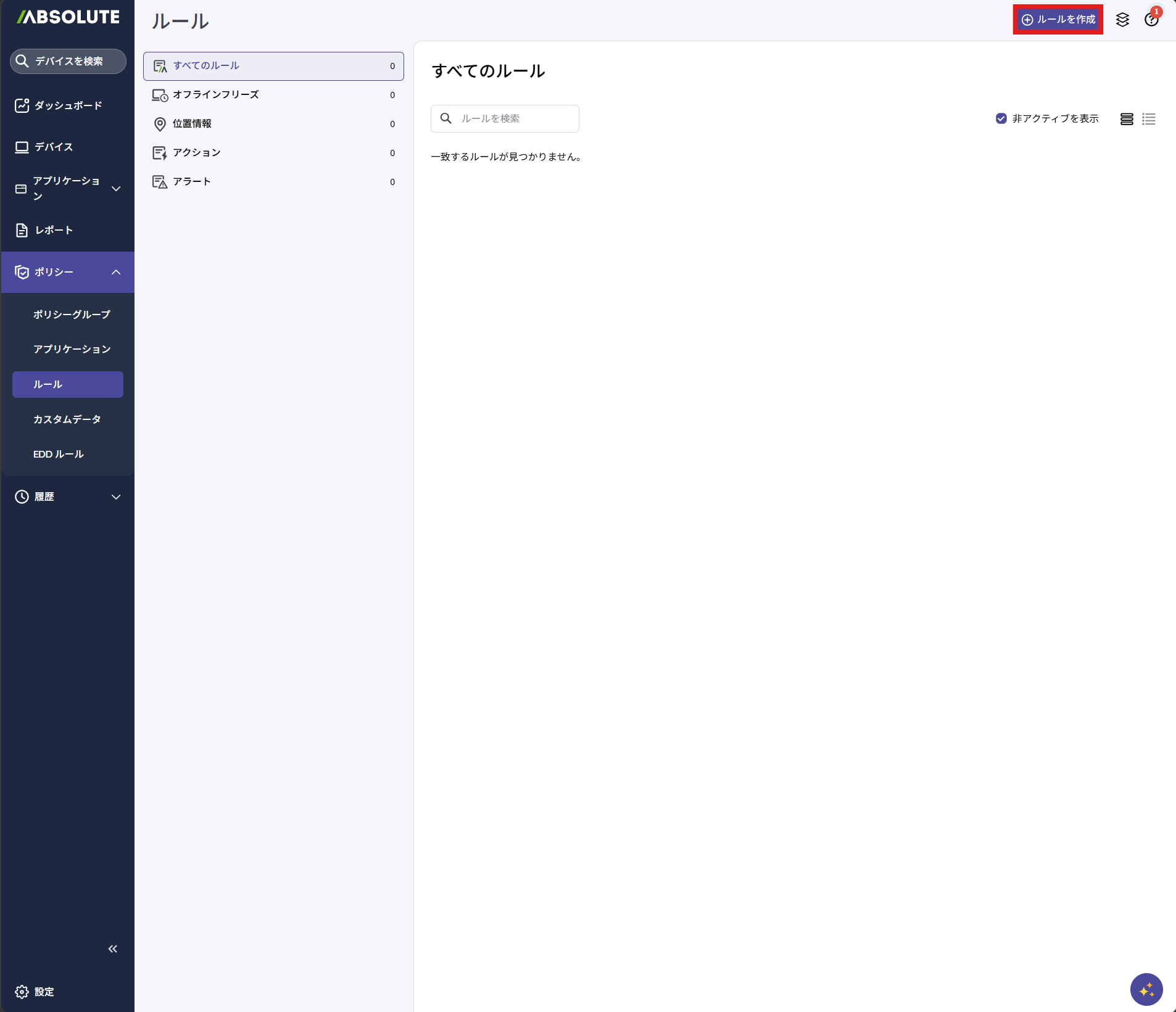The image size is (1176, 1012).
Task: Switch to card view layout icon
Action: (1127, 119)
